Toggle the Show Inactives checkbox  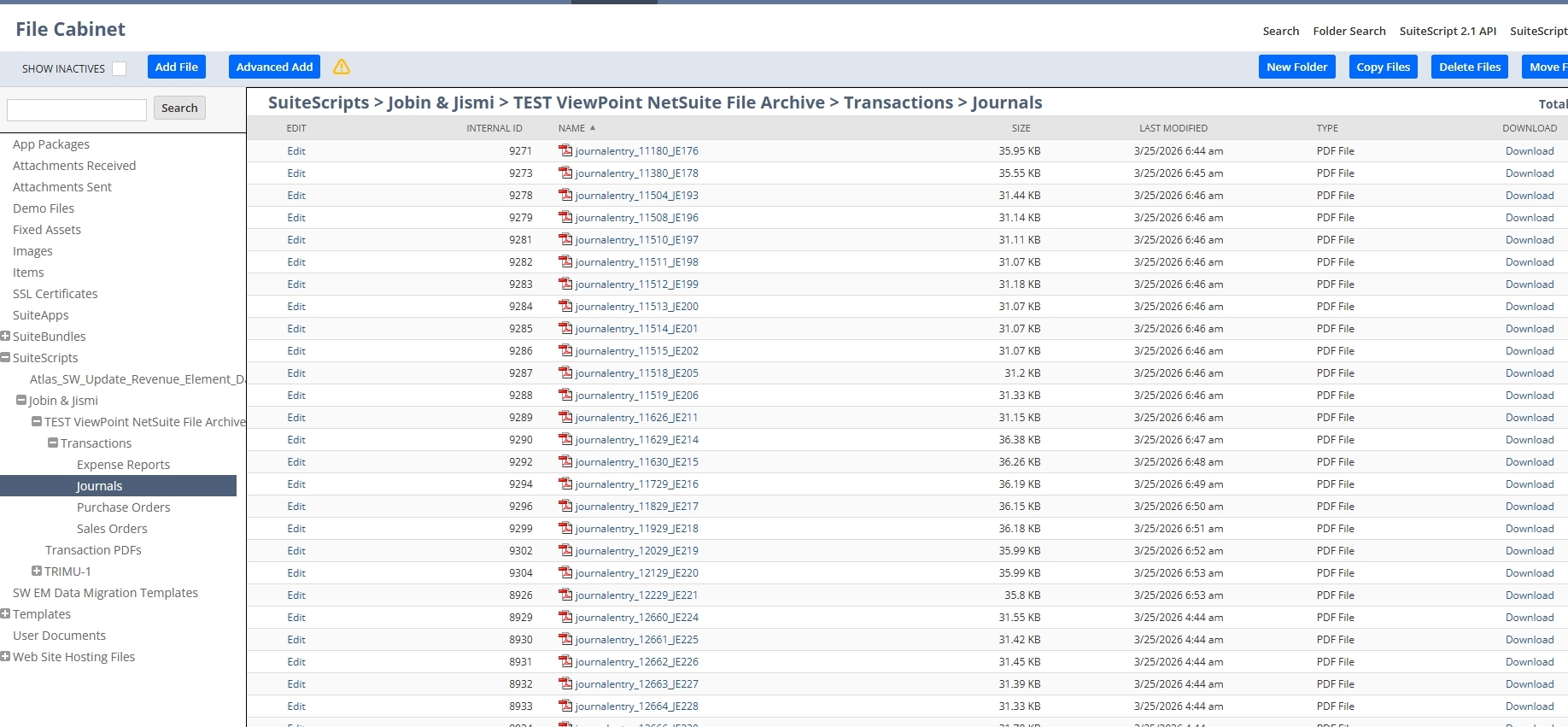click(120, 68)
